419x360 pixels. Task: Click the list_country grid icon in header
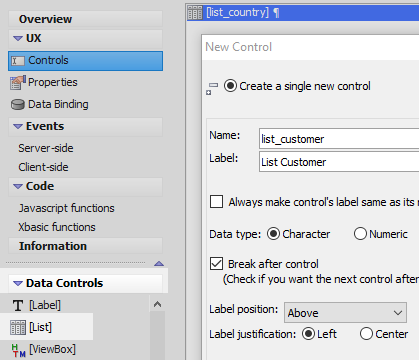pyautogui.click(x=195, y=13)
